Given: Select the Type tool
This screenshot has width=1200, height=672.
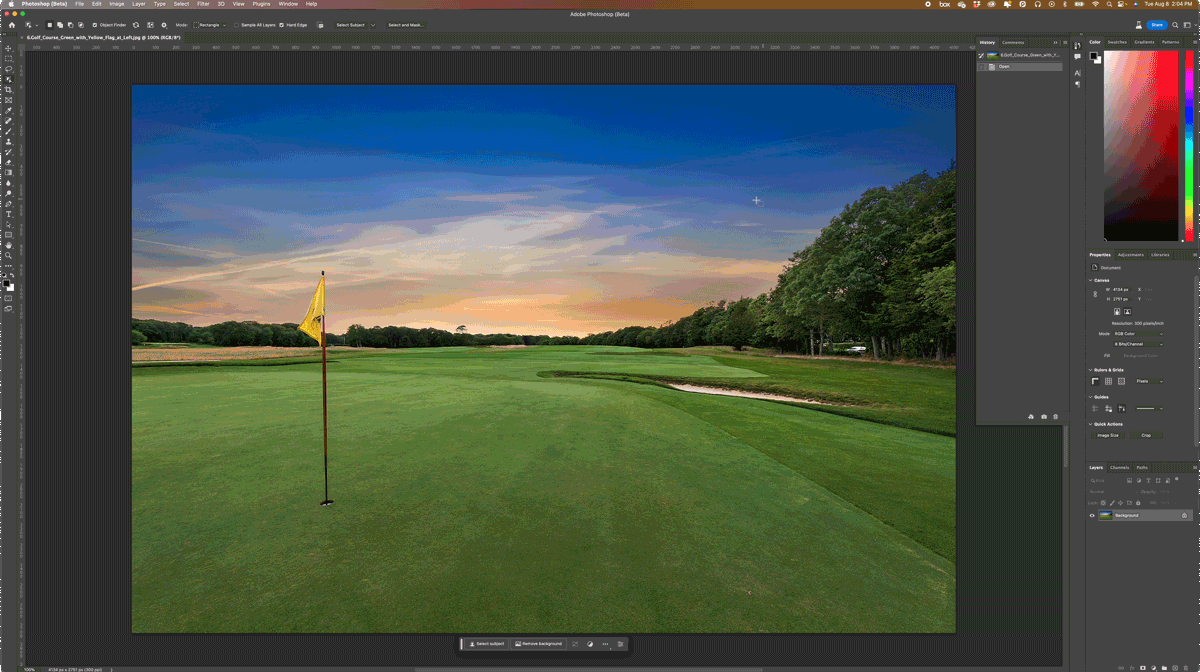Looking at the screenshot, I should (8, 213).
